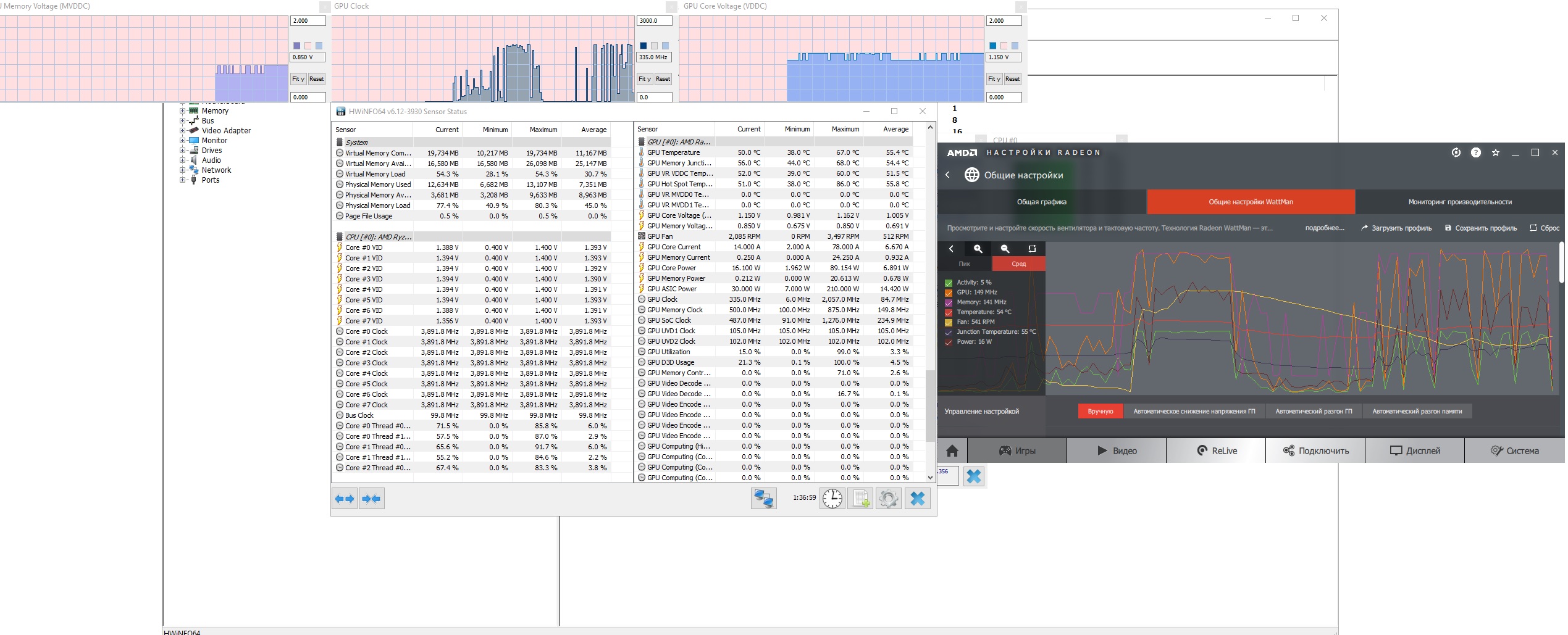Go to the Radeon Settings home icon

pyautogui.click(x=952, y=451)
